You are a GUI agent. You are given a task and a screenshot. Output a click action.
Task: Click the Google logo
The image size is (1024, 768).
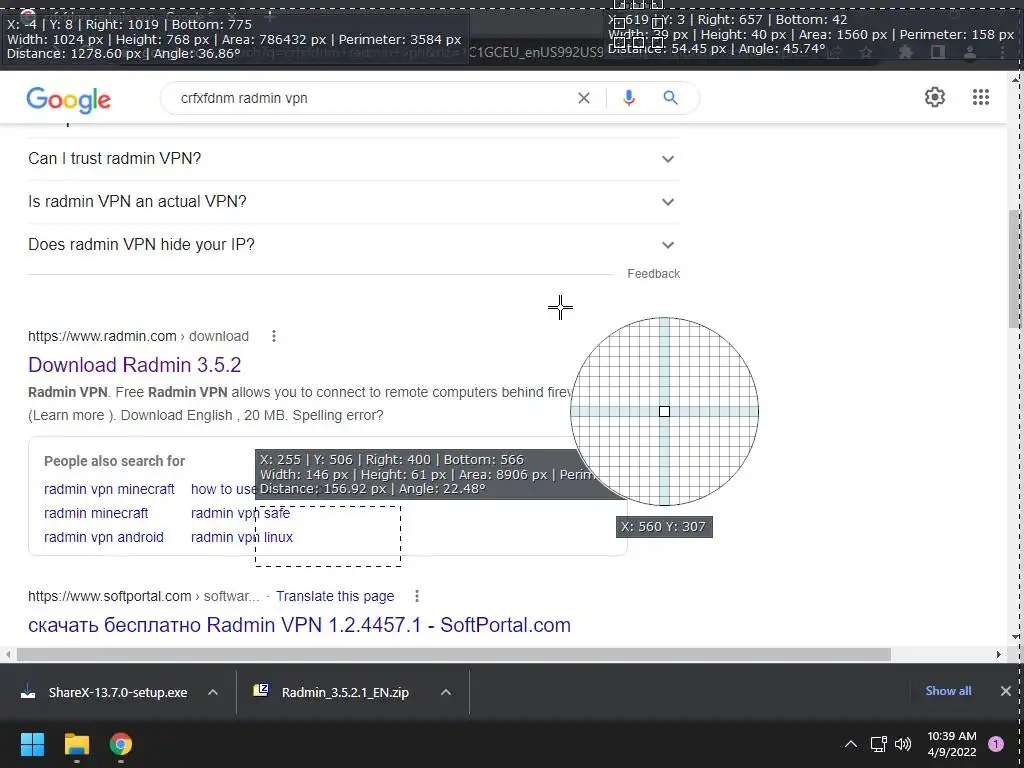coord(69,99)
